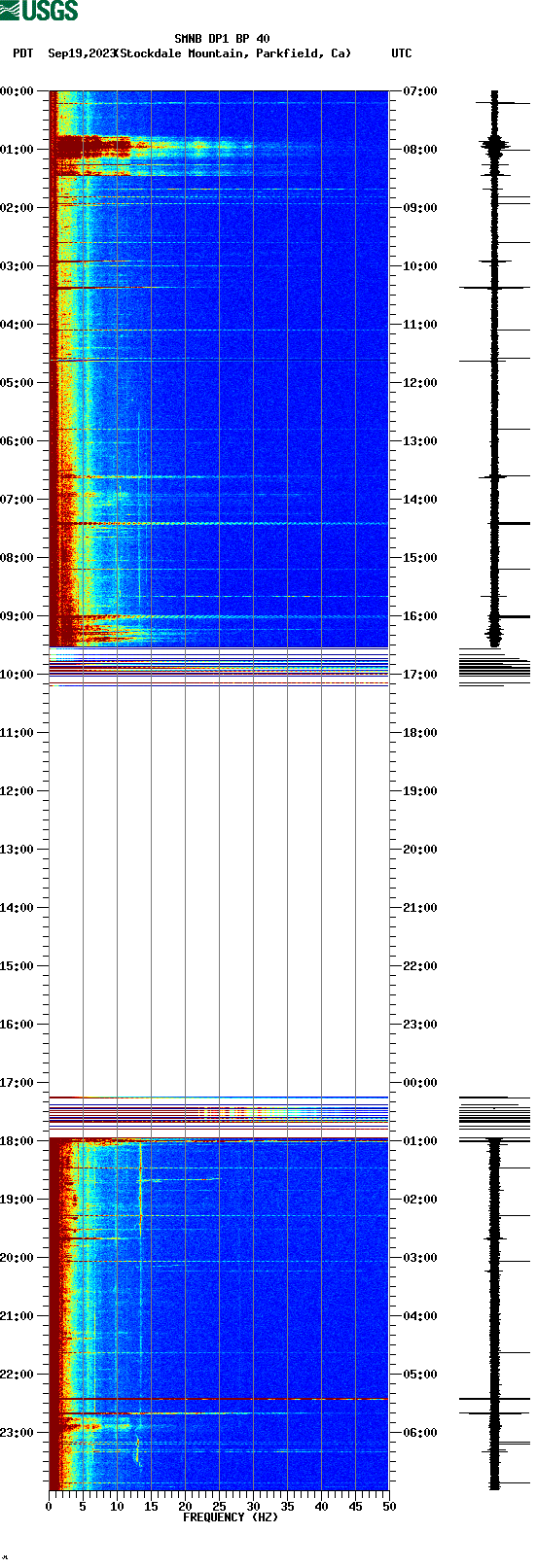Click the 05:00 PDT time label
Image resolution: width=537 pixels, height=1568 pixels.
pos(17,383)
